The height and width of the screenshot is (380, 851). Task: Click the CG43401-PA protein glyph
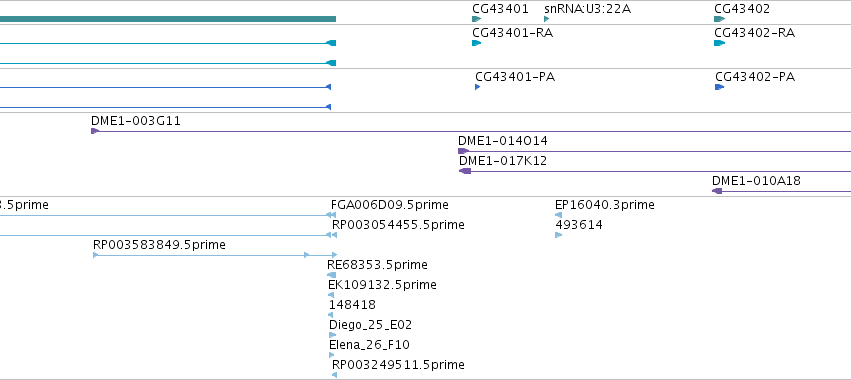[478, 87]
